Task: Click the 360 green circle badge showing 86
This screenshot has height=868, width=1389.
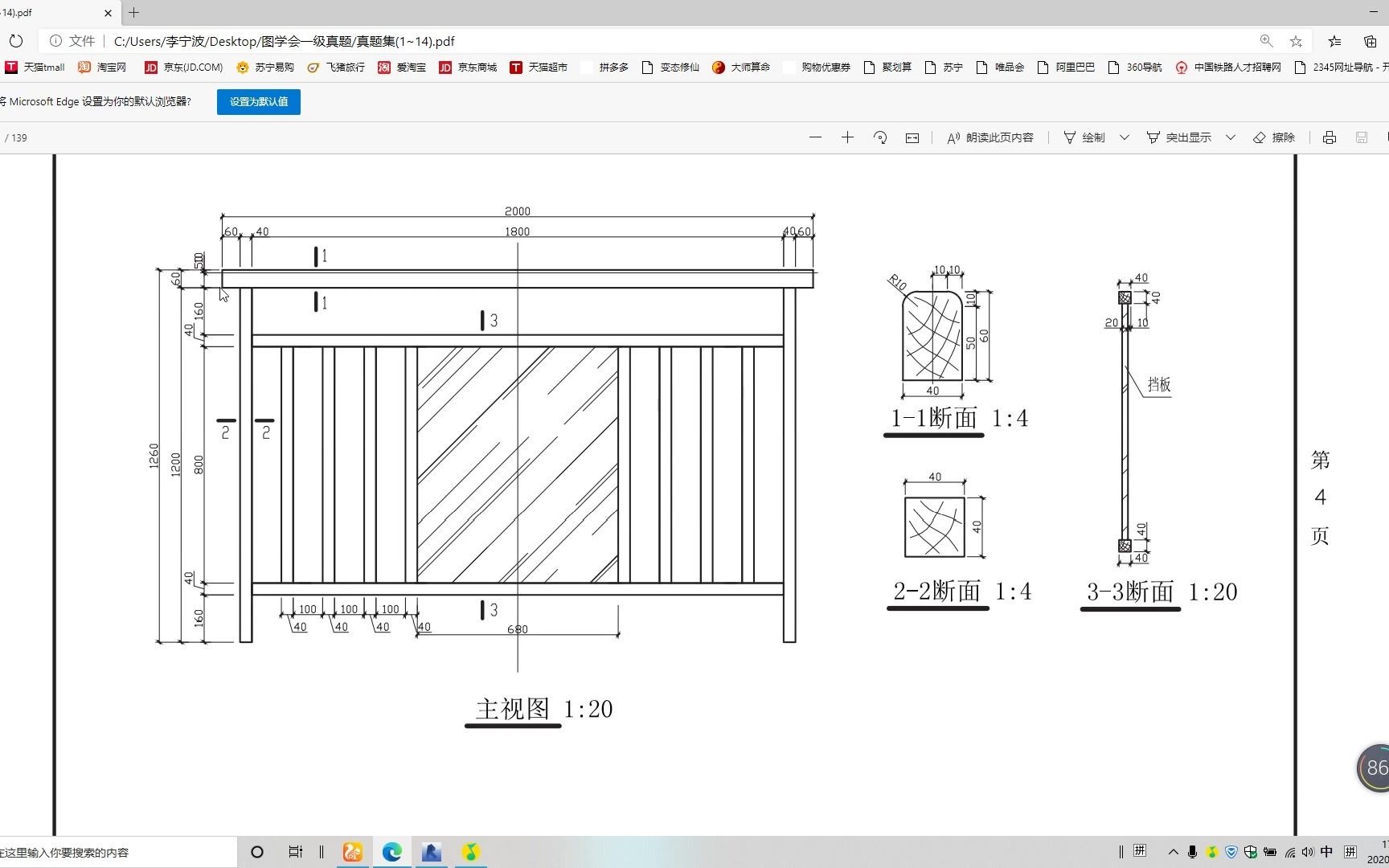Action: (1375, 768)
